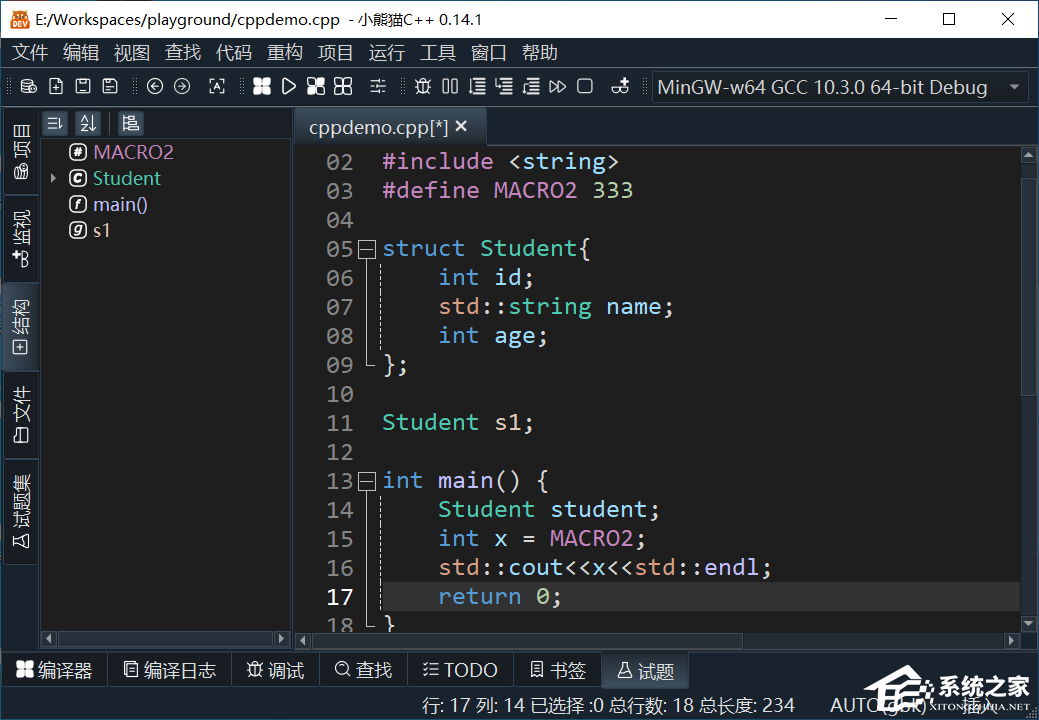Click the New Project toolbar icon

coord(28,86)
